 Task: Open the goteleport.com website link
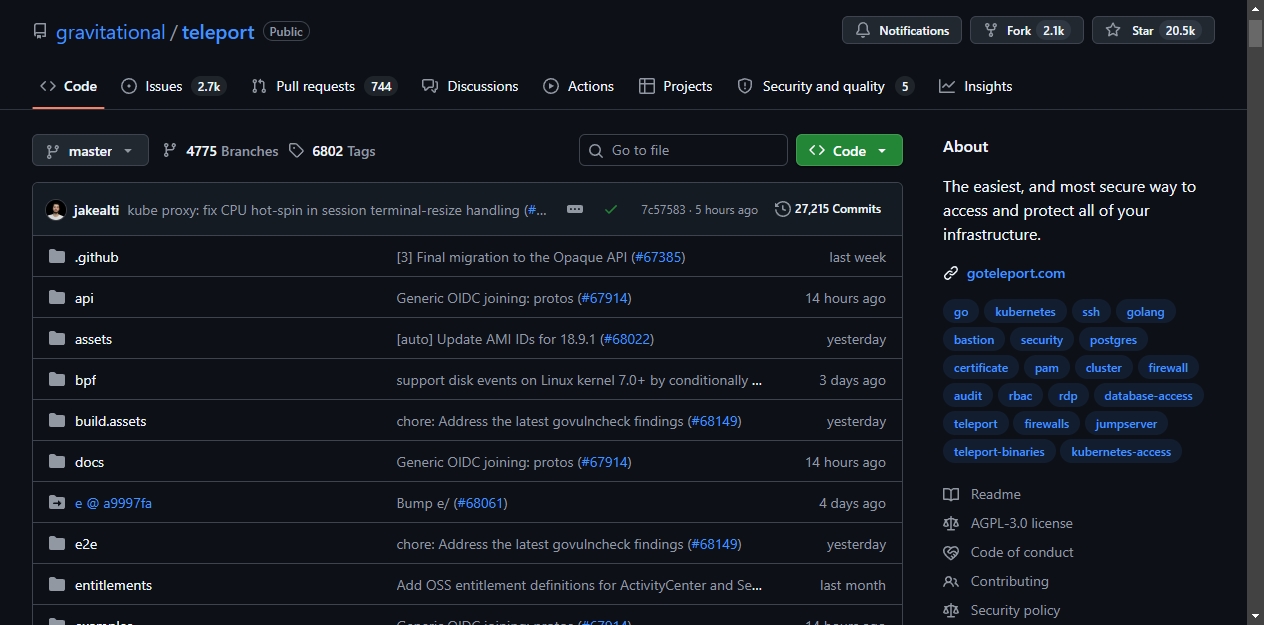point(1016,273)
